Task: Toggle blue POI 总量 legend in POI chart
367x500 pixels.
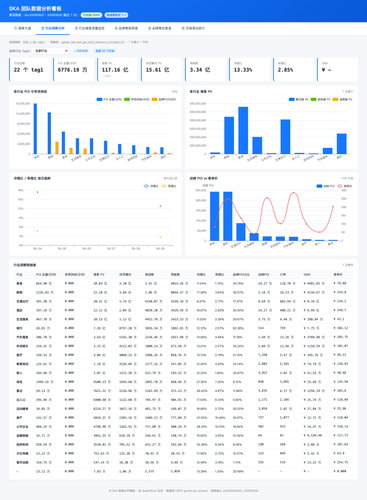Action: point(109,99)
